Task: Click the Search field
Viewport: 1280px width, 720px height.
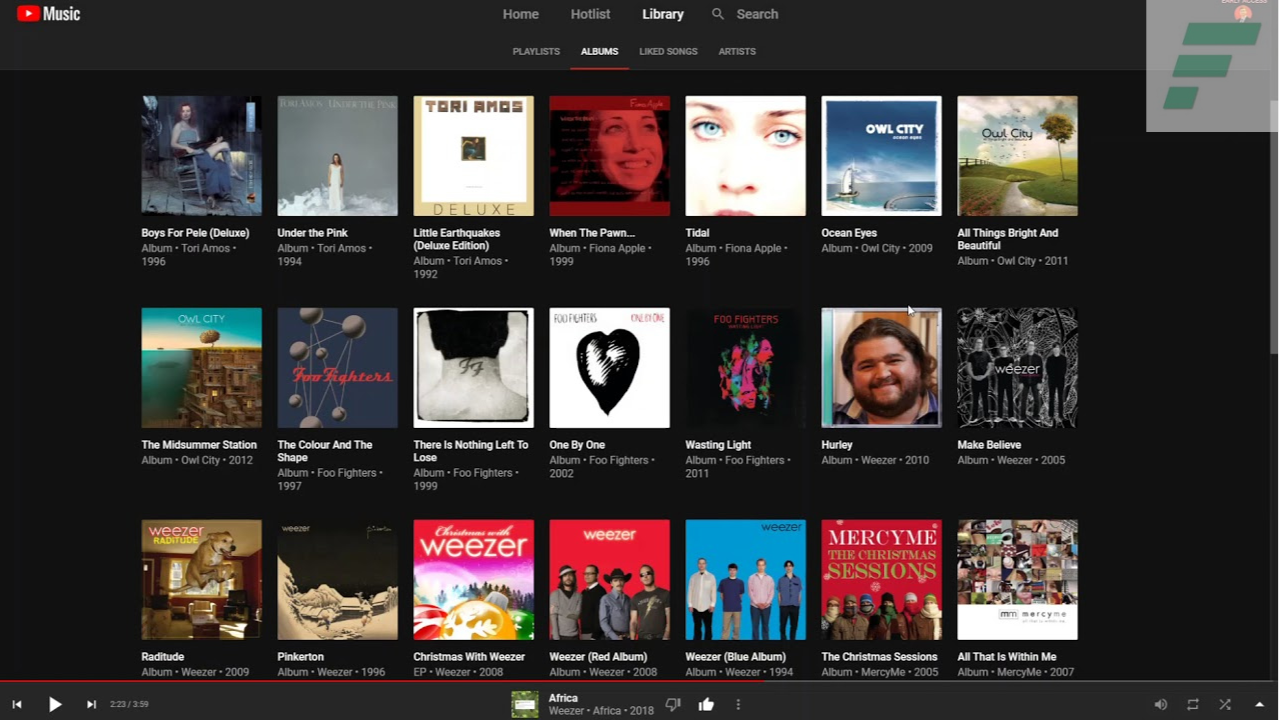Action: tap(757, 14)
